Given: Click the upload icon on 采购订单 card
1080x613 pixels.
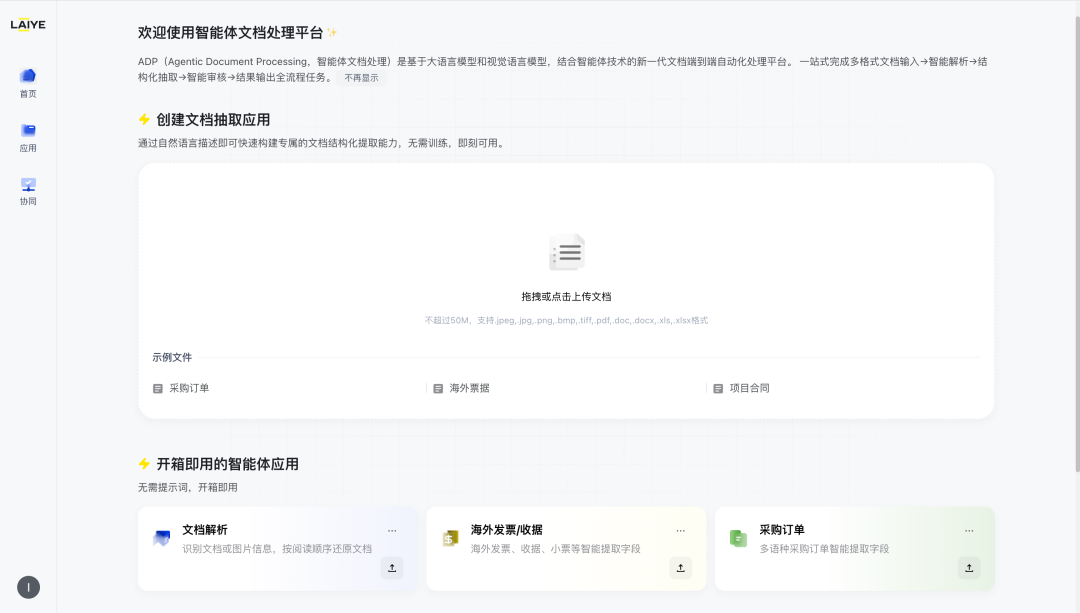Looking at the screenshot, I should click(x=968, y=567).
